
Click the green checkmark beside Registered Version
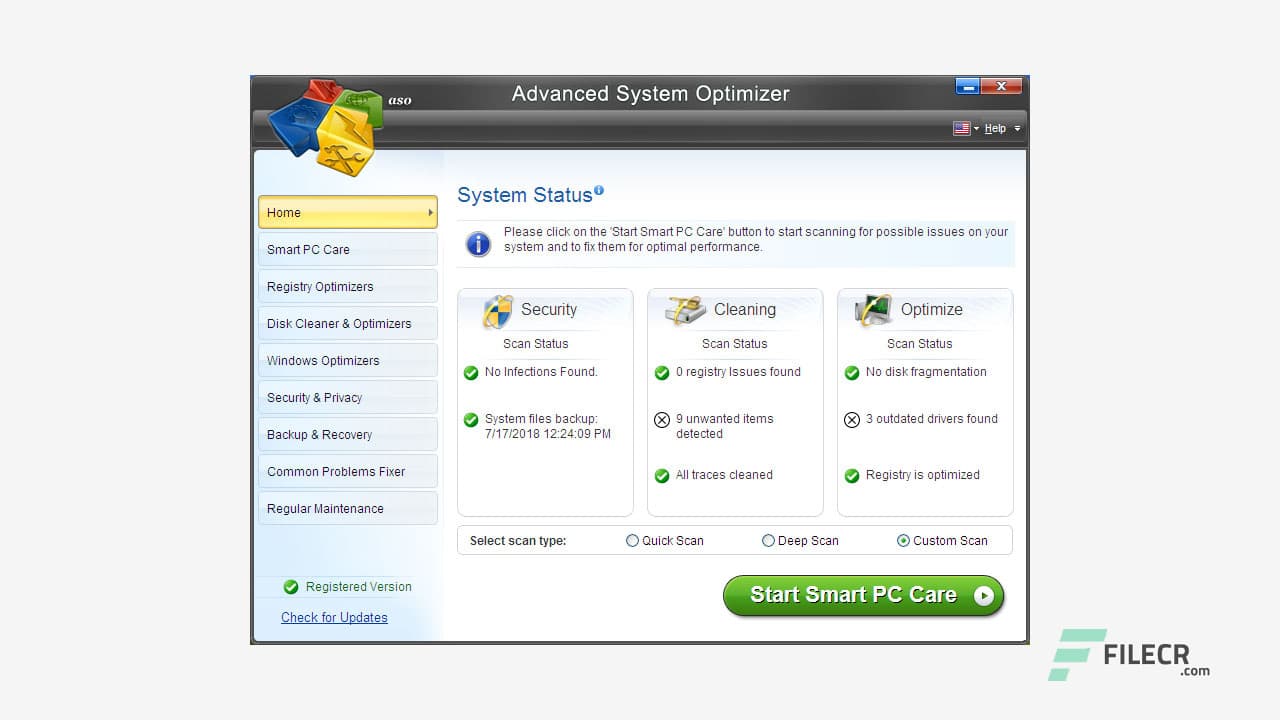(291, 587)
